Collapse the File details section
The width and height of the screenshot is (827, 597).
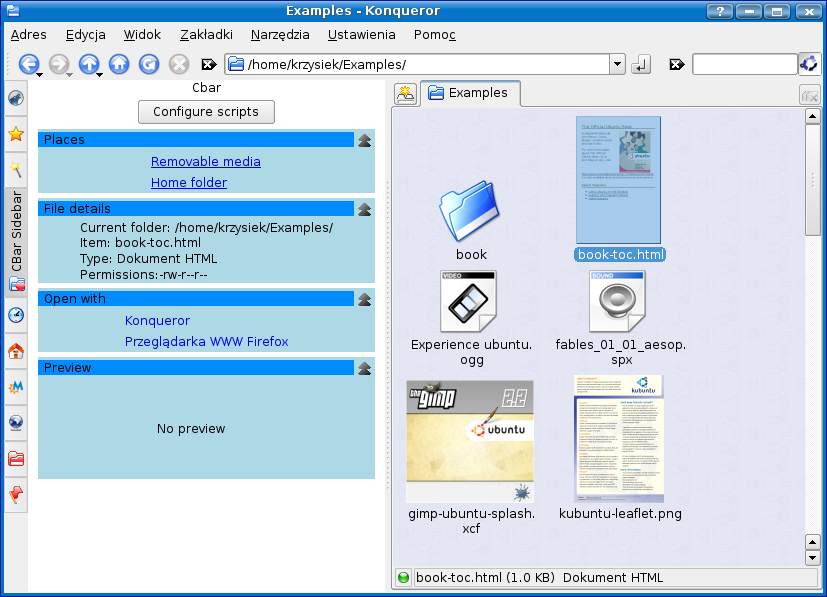(x=365, y=209)
